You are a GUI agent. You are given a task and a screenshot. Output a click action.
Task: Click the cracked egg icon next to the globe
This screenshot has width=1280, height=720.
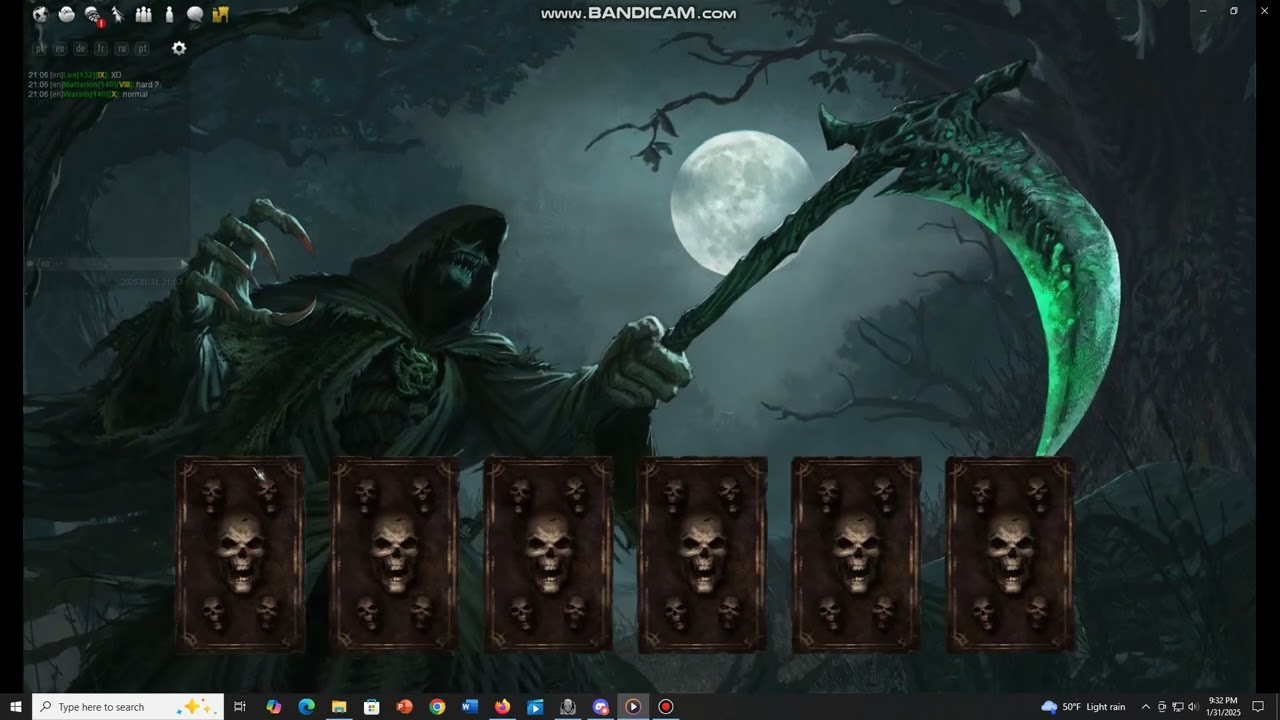[66, 14]
